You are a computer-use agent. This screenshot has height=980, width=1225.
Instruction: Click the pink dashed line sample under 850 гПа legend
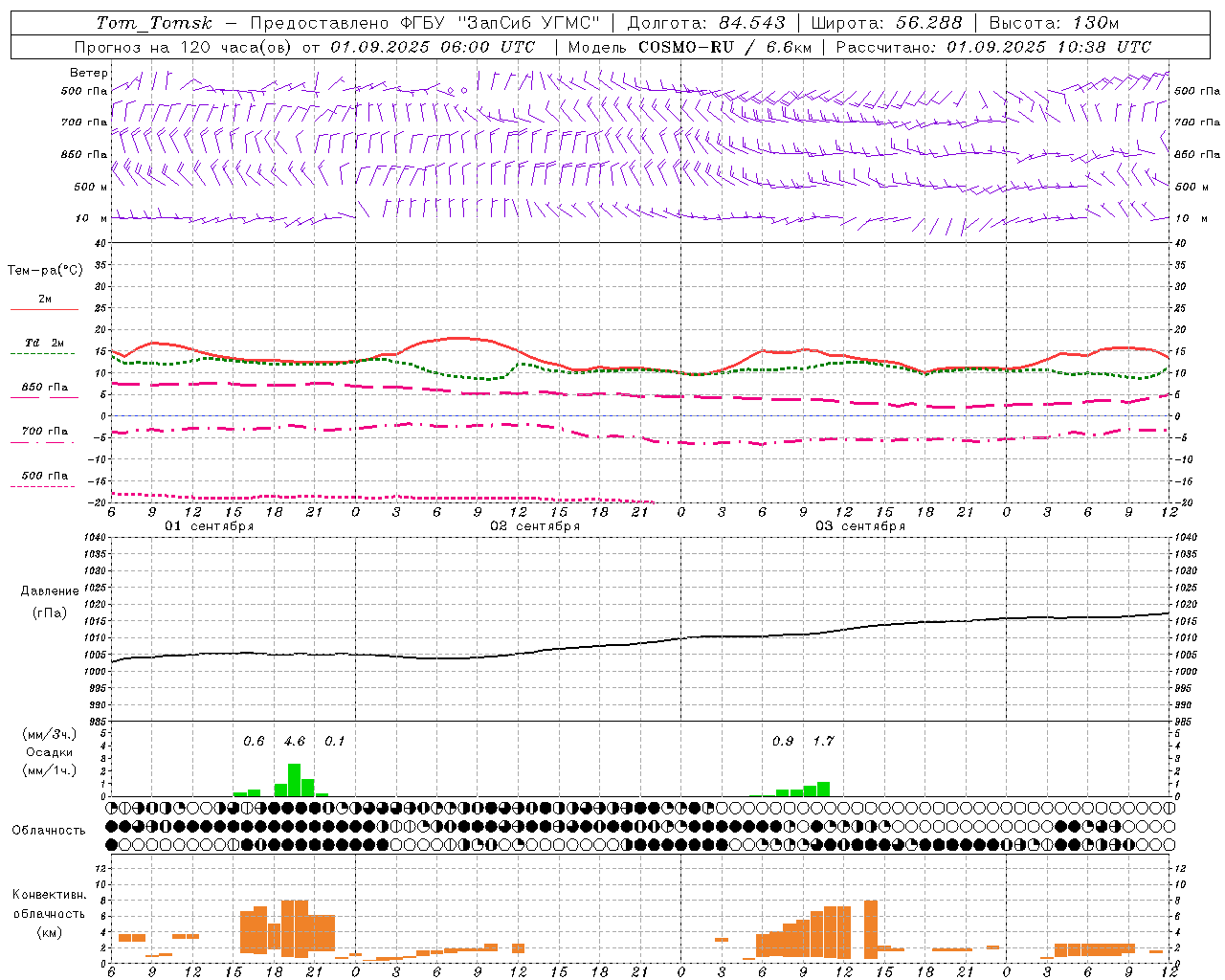coord(43,397)
